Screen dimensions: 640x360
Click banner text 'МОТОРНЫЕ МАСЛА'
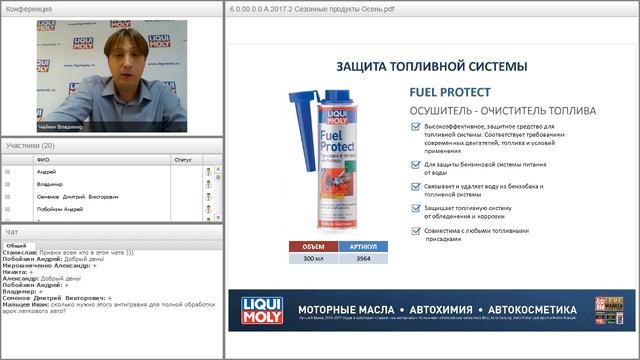[x=346, y=310]
